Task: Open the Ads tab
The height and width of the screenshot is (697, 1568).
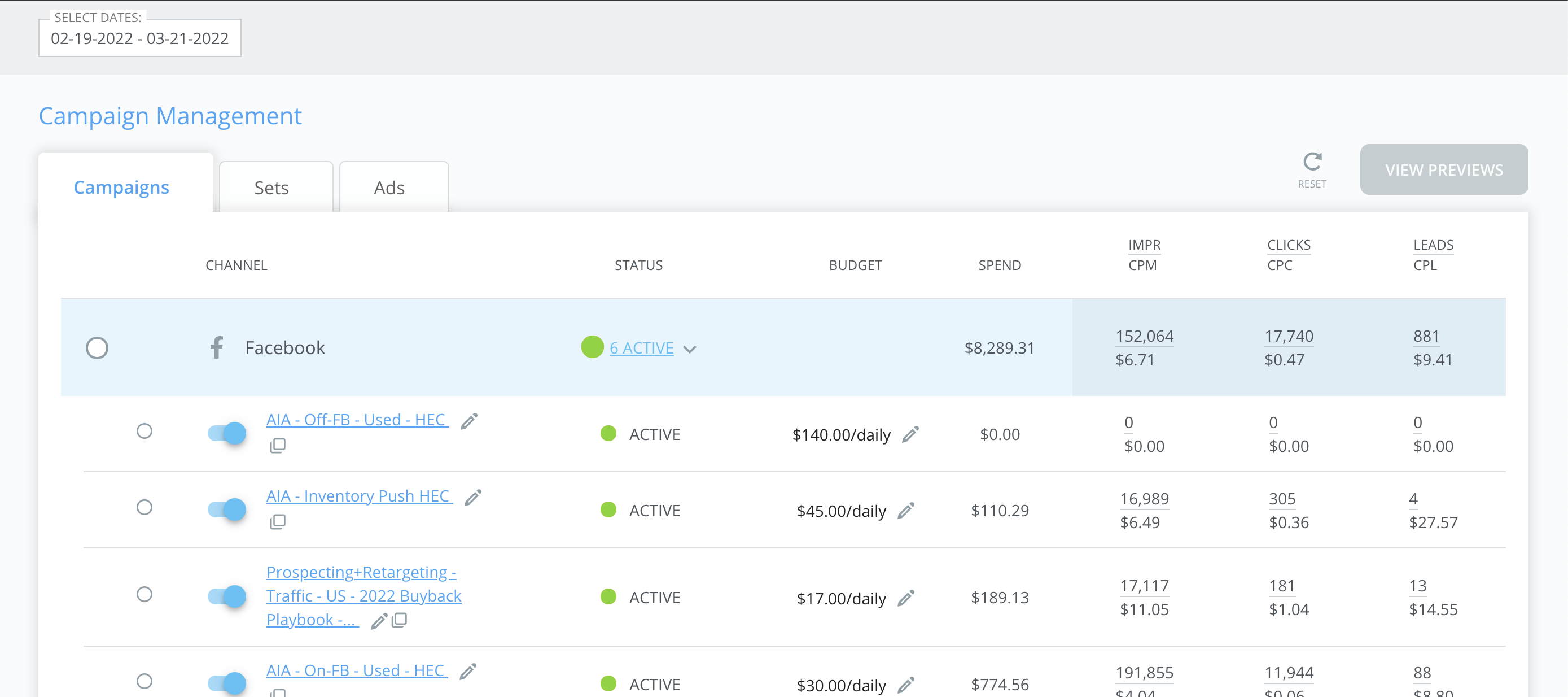Action: point(389,188)
